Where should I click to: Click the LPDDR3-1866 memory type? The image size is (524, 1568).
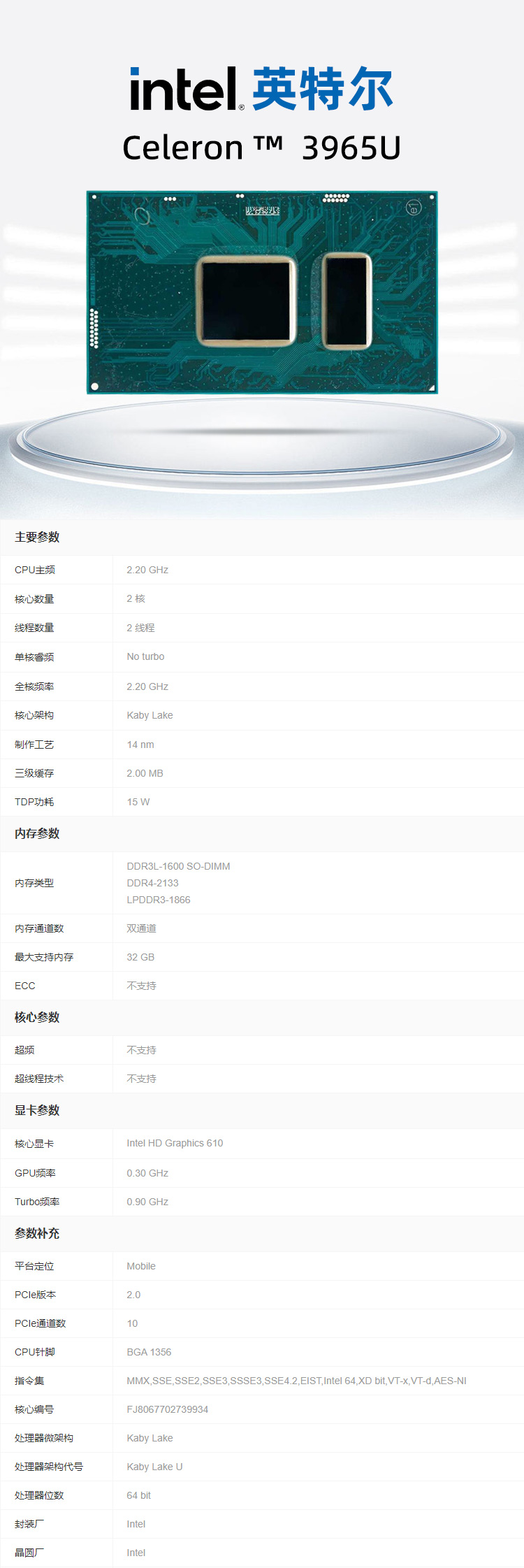click(159, 900)
